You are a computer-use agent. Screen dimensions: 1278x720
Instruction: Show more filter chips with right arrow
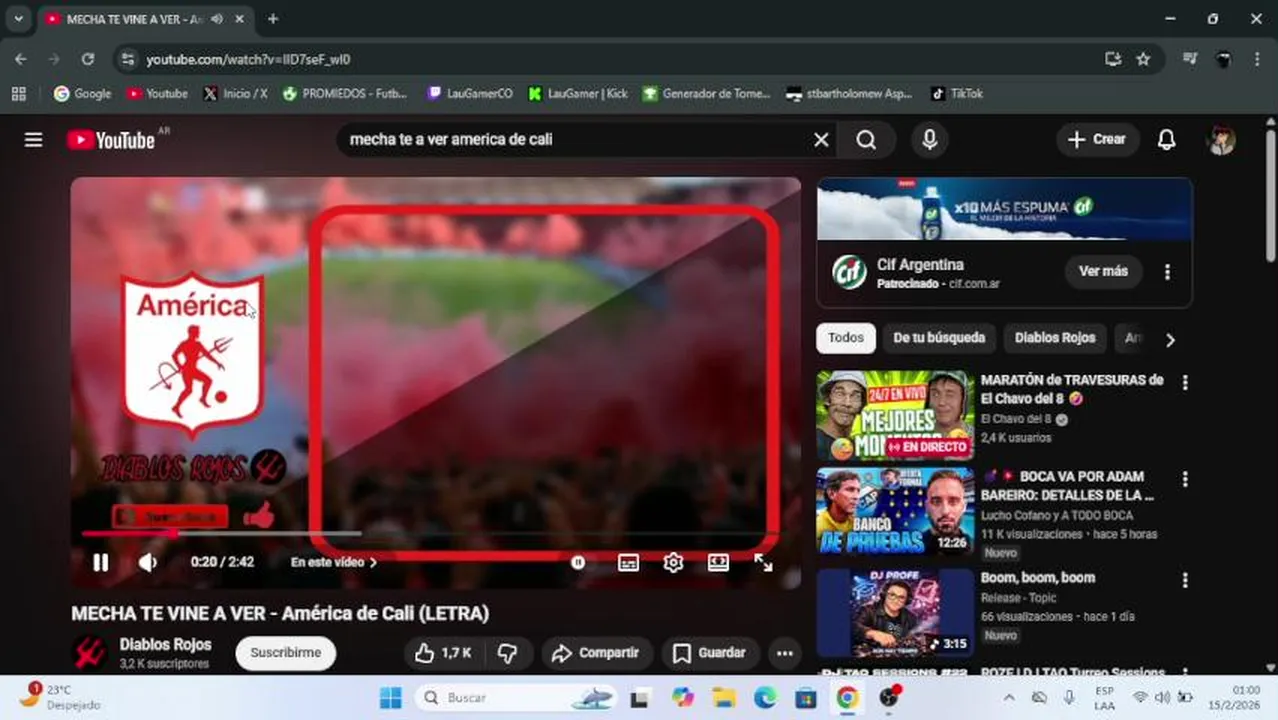point(1170,339)
